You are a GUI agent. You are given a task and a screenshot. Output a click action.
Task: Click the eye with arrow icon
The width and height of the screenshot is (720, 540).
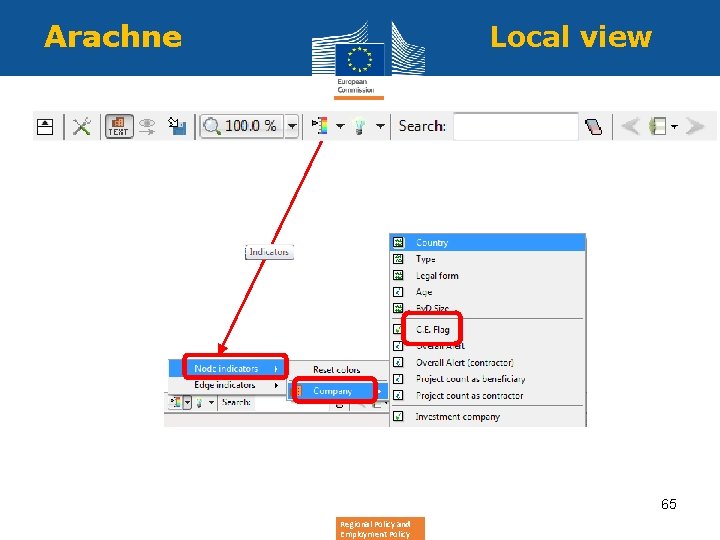pos(147,126)
